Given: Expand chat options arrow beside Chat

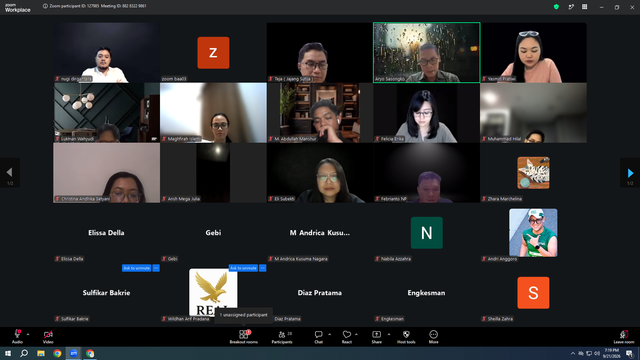Looking at the screenshot, I should coord(329,334).
